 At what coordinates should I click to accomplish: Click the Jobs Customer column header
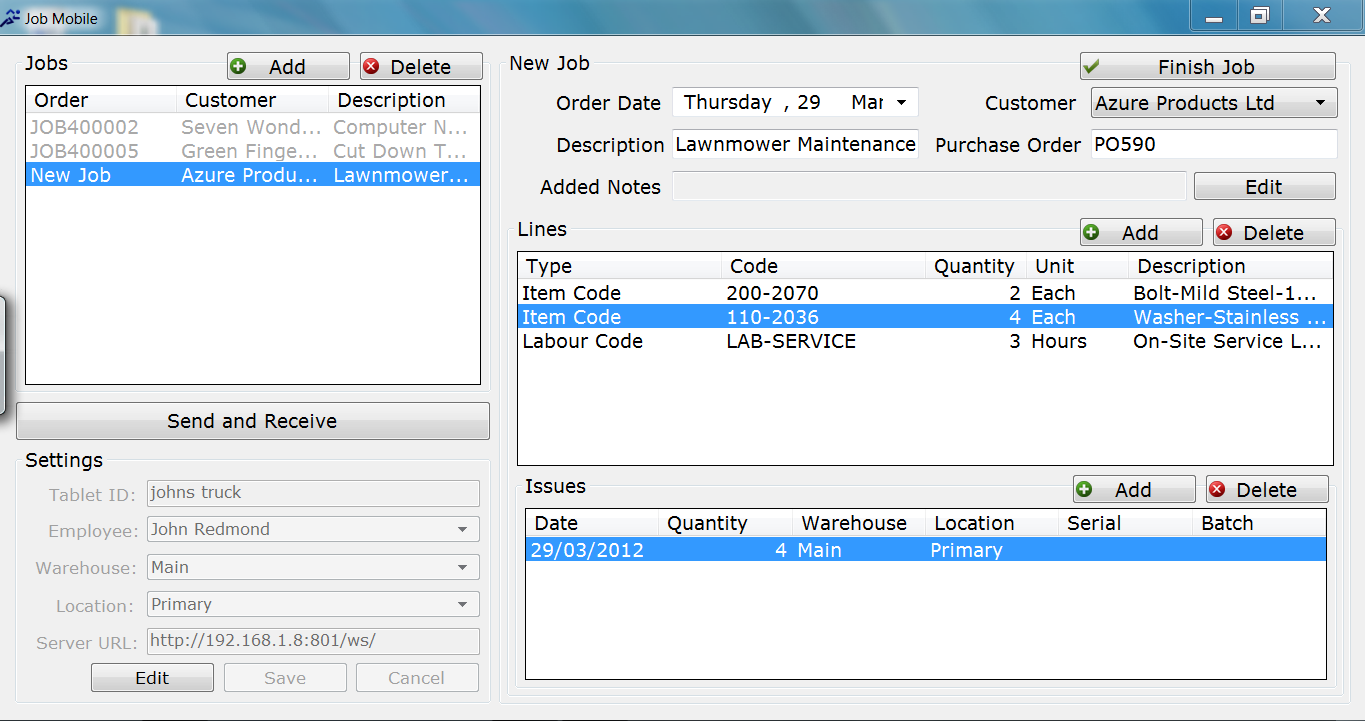pos(253,100)
